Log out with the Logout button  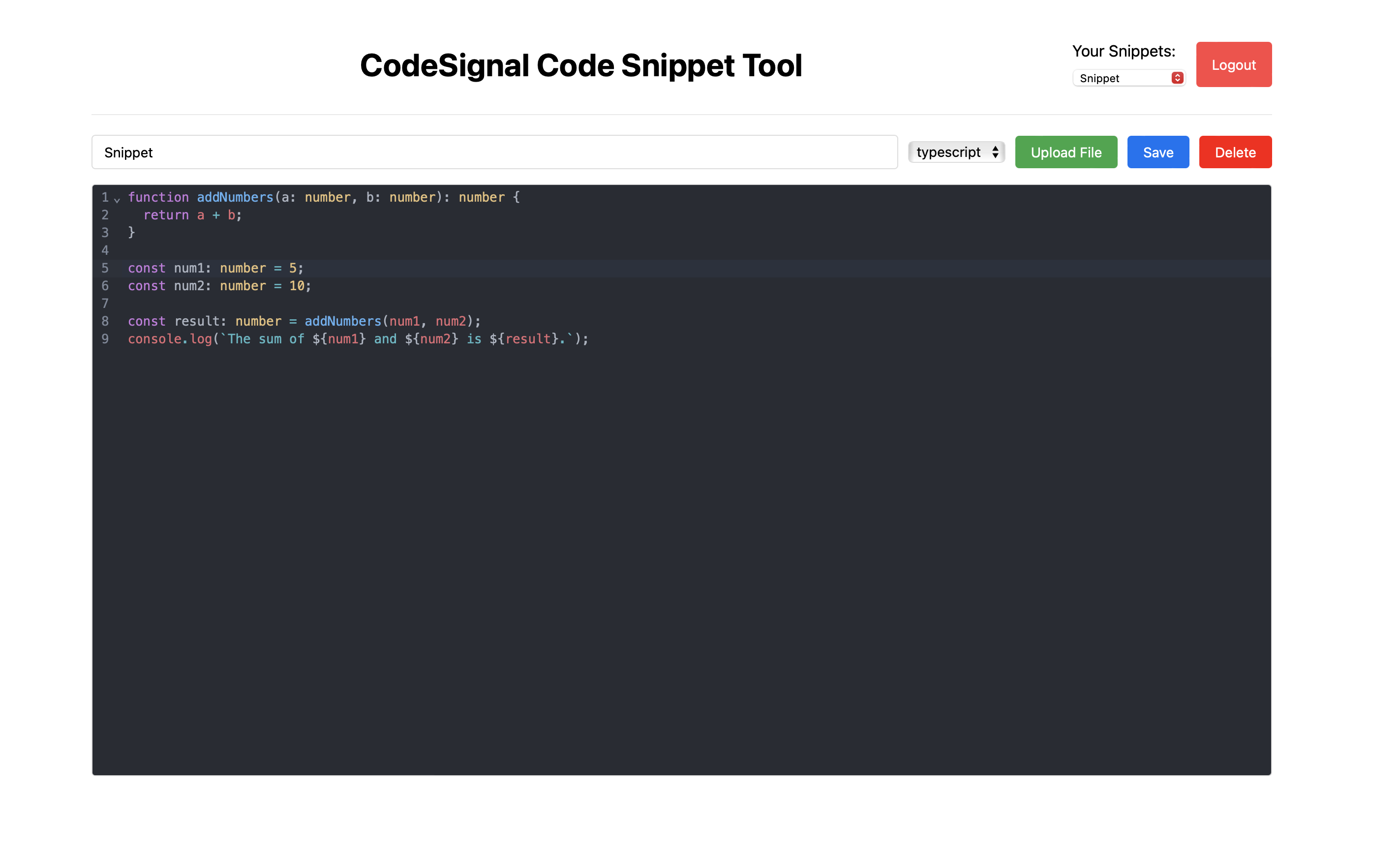tap(1234, 64)
